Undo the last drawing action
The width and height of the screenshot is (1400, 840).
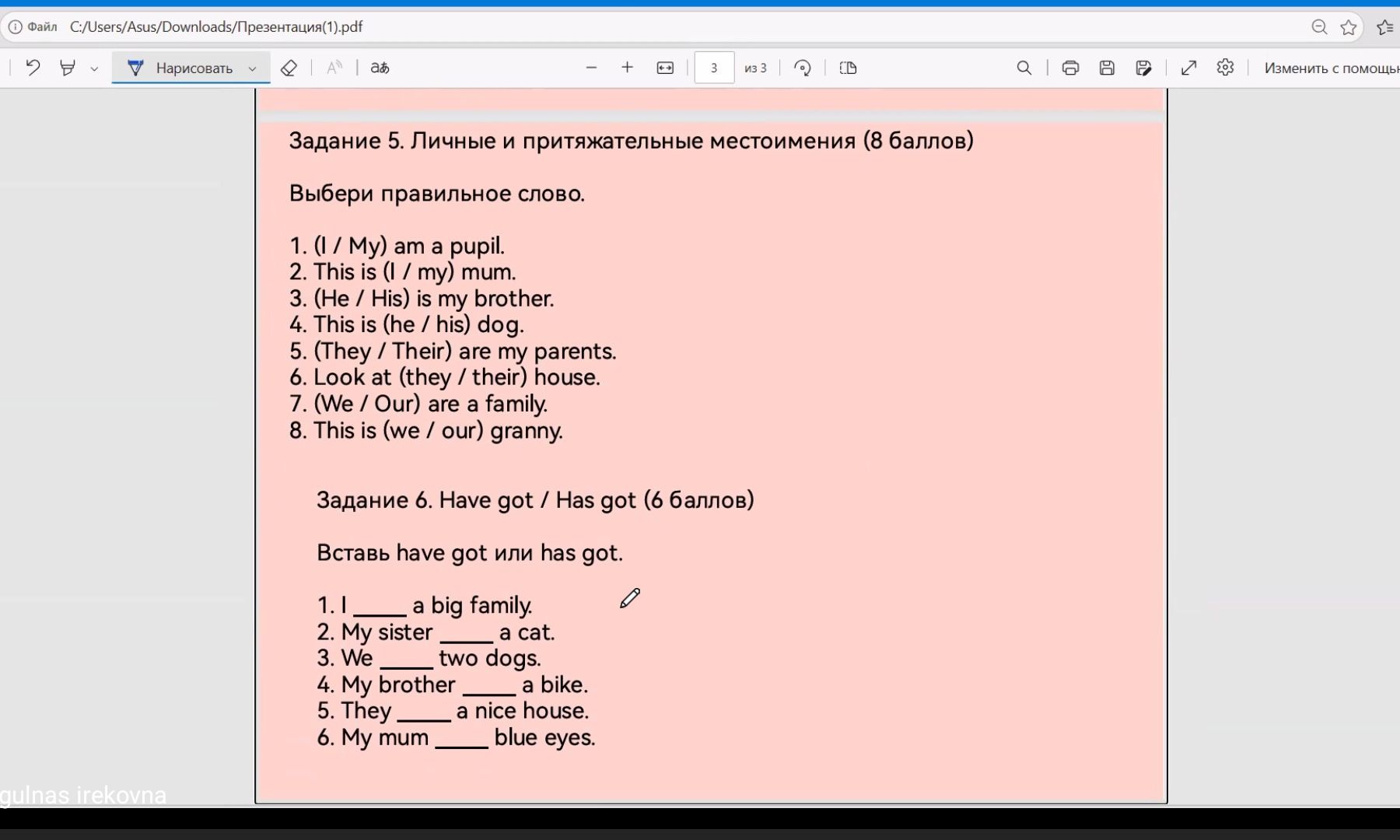pyautogui.click(x=33, y=68)
